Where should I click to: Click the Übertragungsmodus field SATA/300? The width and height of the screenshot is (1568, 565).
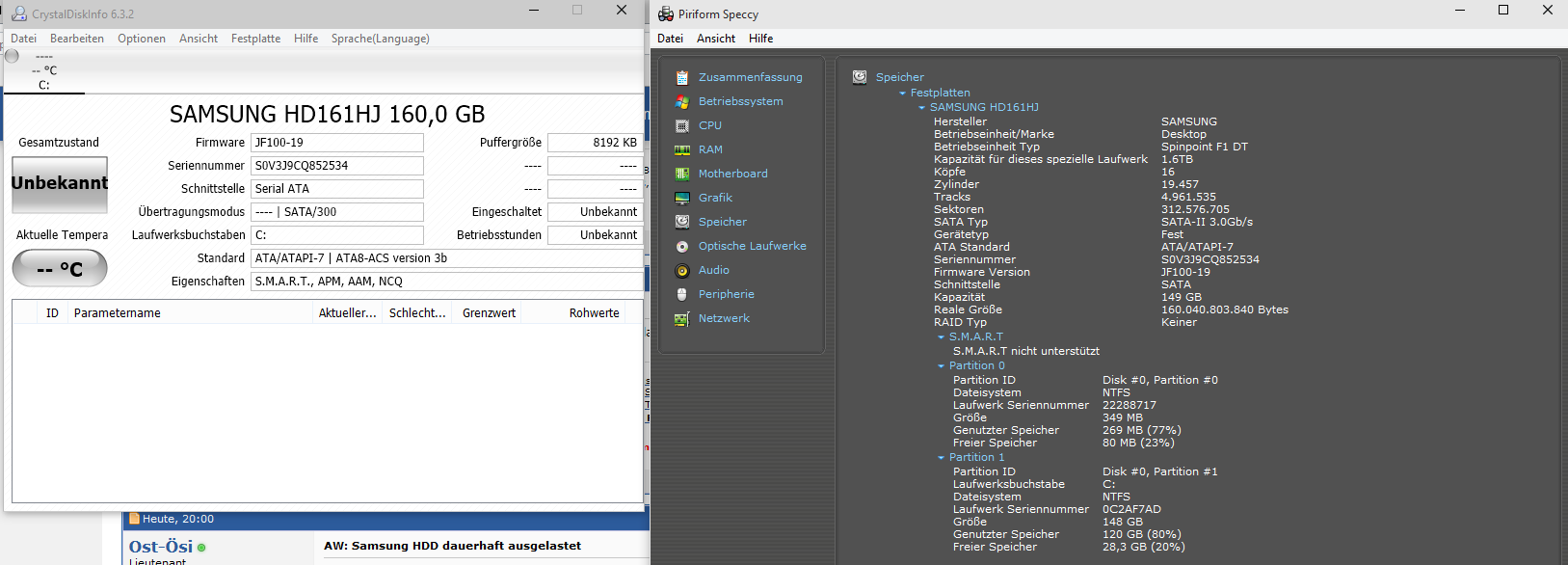coord(337,212)
